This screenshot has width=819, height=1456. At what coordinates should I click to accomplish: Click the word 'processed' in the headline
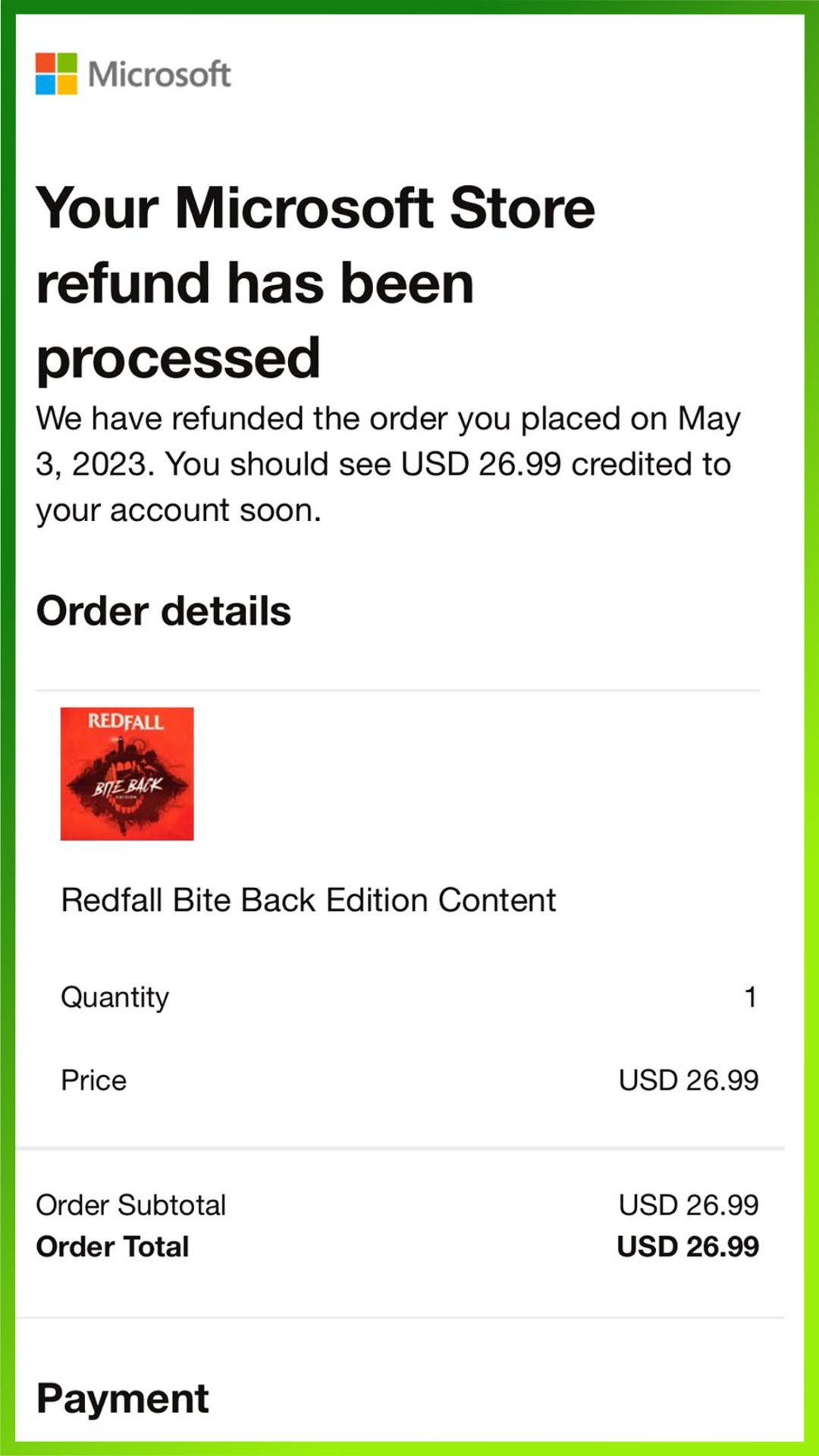[x=178, y=358]
